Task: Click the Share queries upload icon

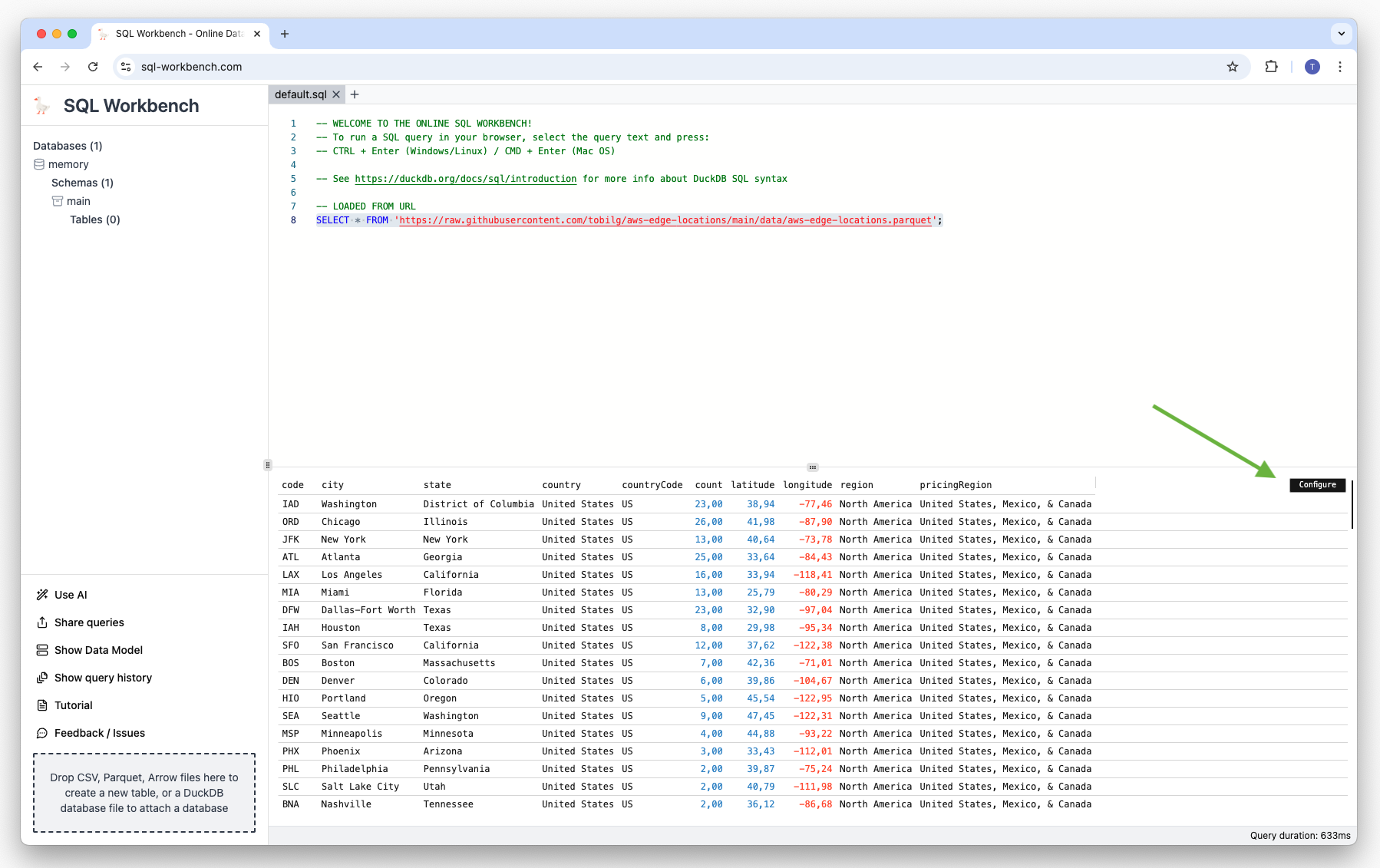Action: [x=42, y=622]
